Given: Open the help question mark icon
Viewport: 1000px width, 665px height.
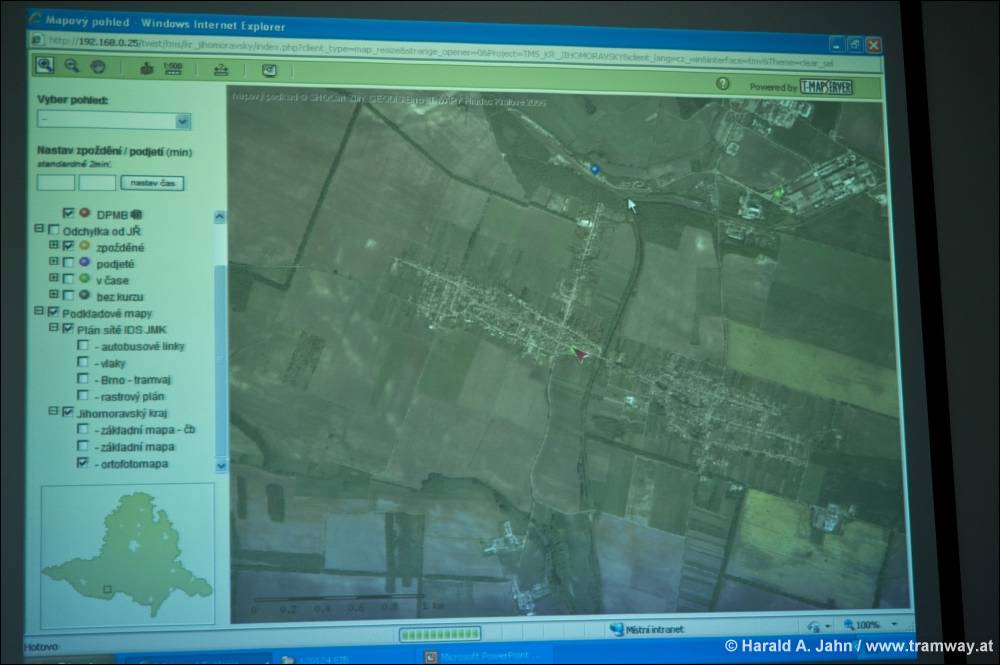Looking at the screenshot, I should (x=722, y=84).
